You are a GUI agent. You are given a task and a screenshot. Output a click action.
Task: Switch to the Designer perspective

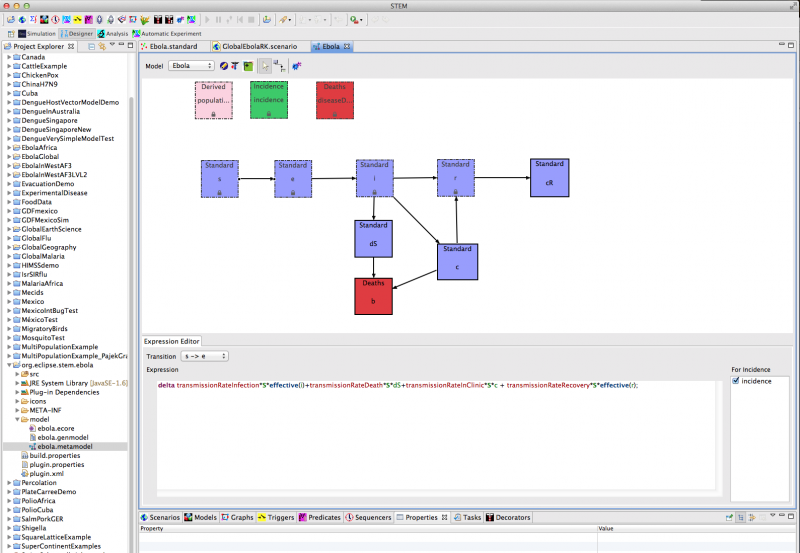point(77,34)
